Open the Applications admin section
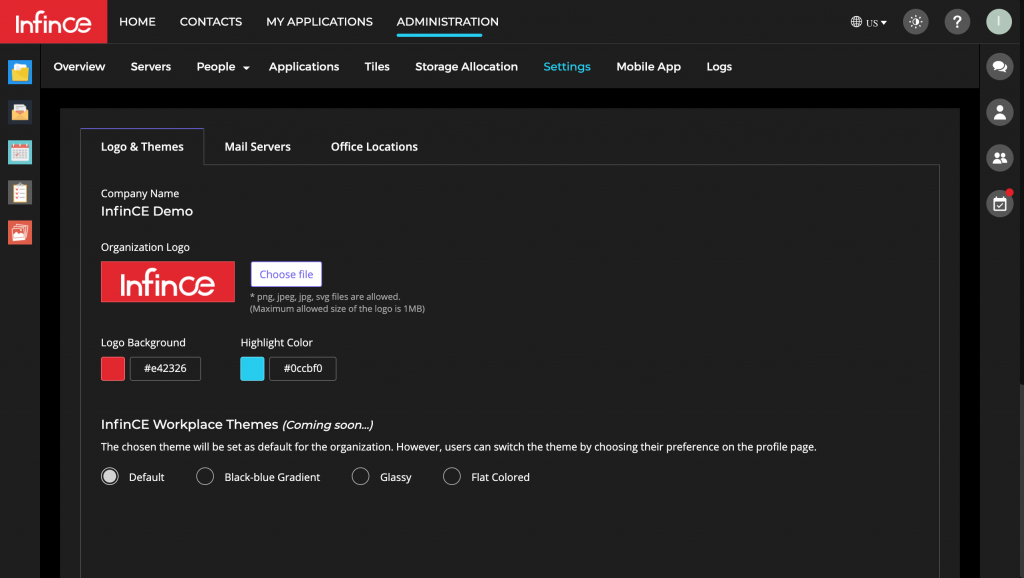 [x=304, y=67]
